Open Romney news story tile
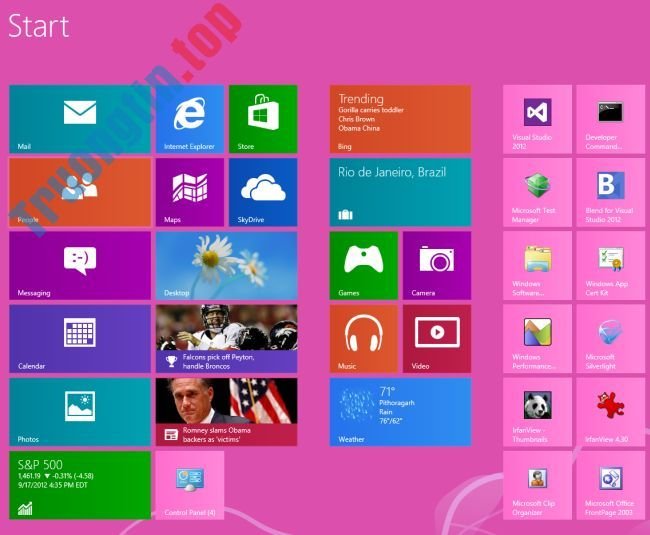This screenshot has height=535, width=650. point(226,411)
